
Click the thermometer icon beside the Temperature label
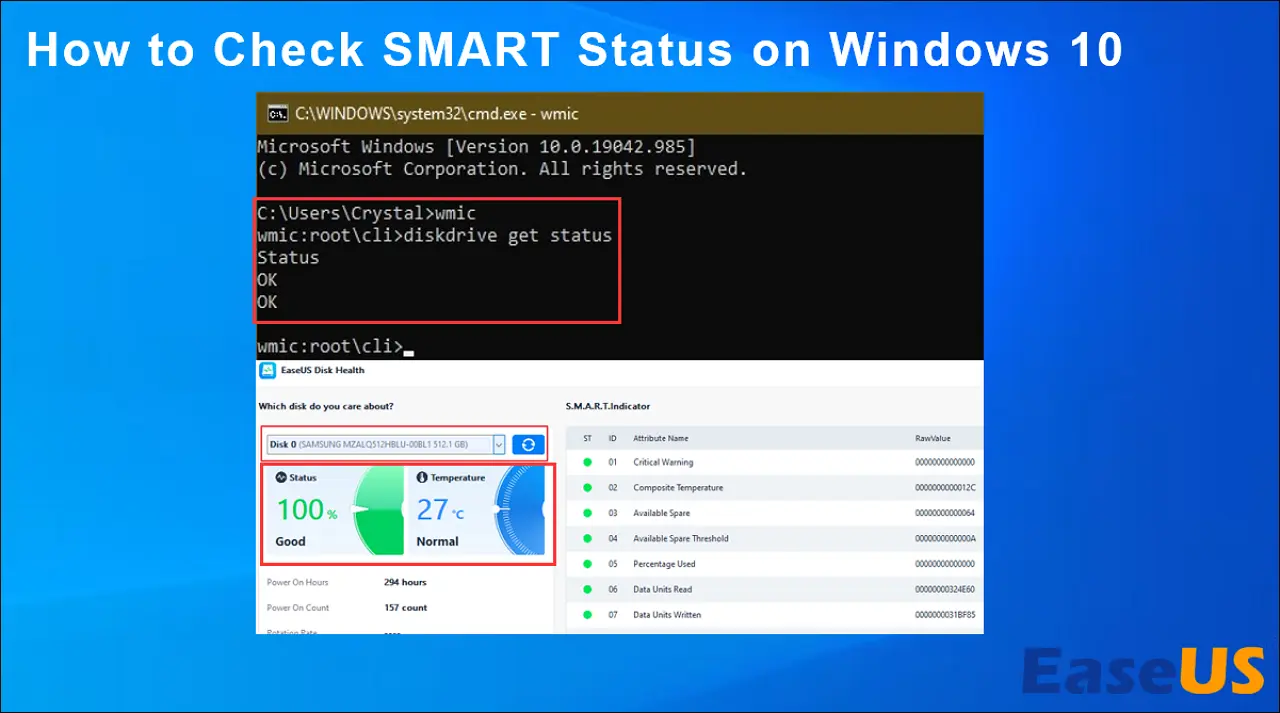(x=422, y=478)
